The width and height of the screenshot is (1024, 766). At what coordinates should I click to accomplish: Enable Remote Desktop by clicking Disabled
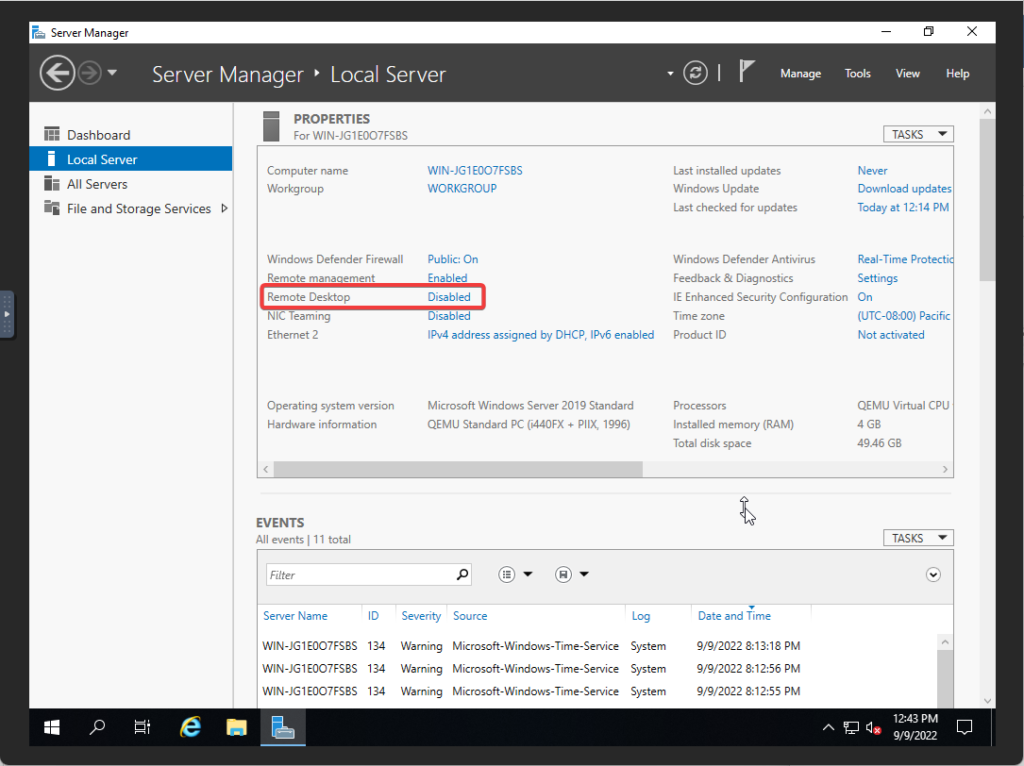pos(450,296)
